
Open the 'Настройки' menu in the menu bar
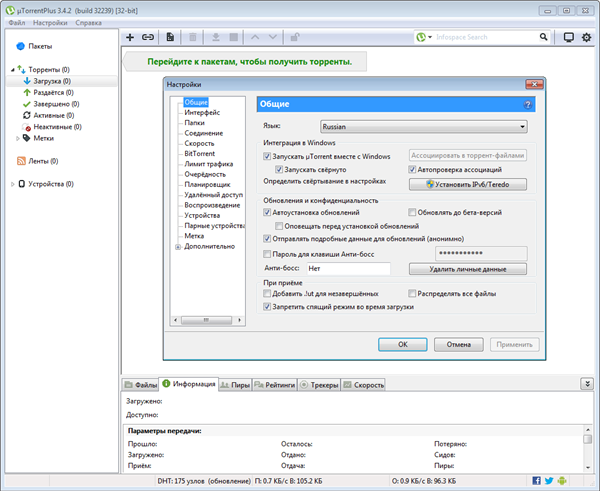tap(50, 21)
